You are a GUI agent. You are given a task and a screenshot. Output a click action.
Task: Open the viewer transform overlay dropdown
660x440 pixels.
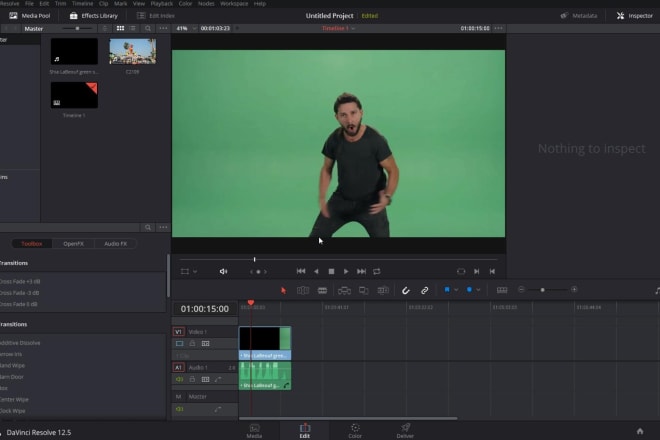(195, 272)
